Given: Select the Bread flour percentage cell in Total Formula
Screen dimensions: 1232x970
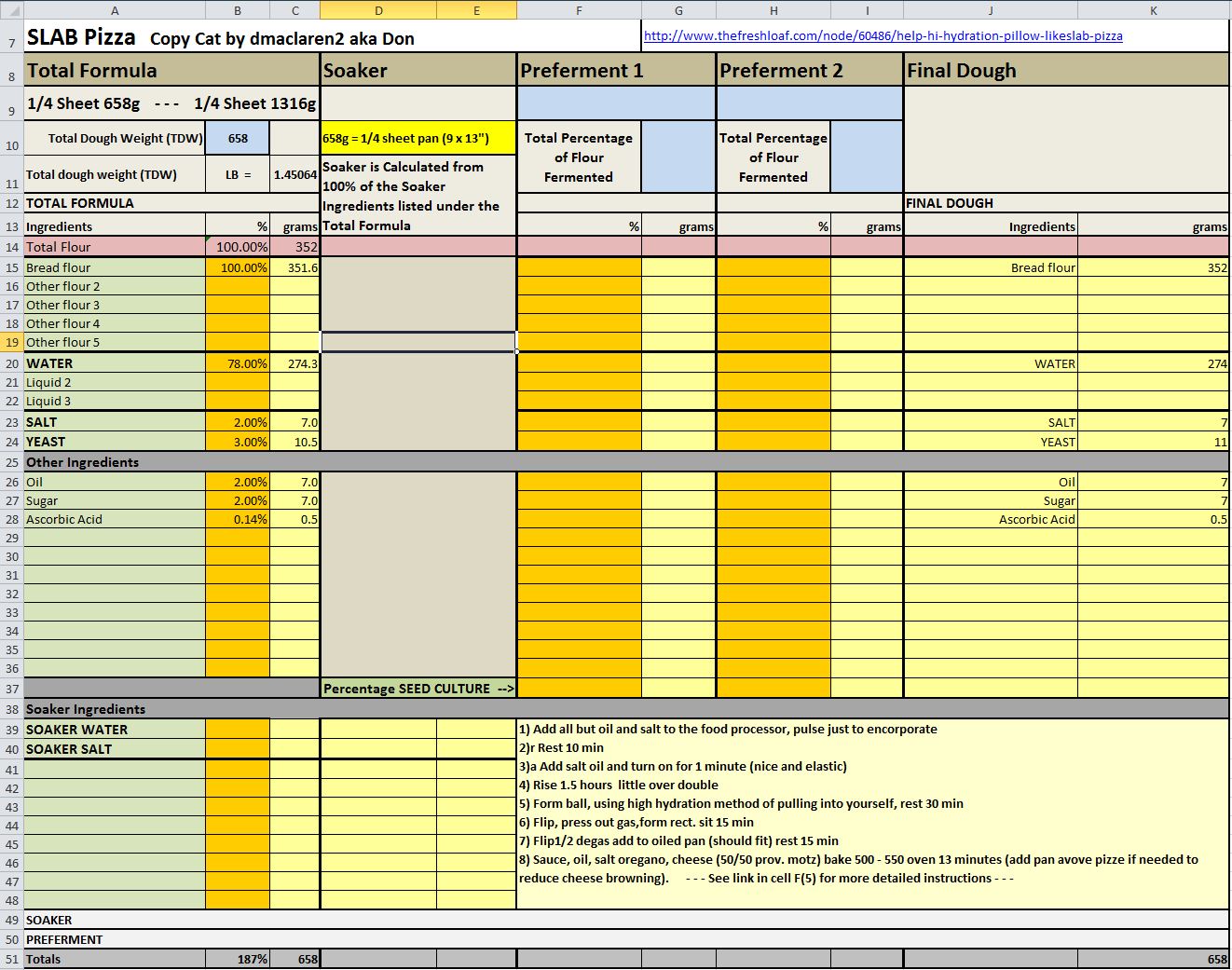Looking at the screenshot, I should (x=238, y=267).
